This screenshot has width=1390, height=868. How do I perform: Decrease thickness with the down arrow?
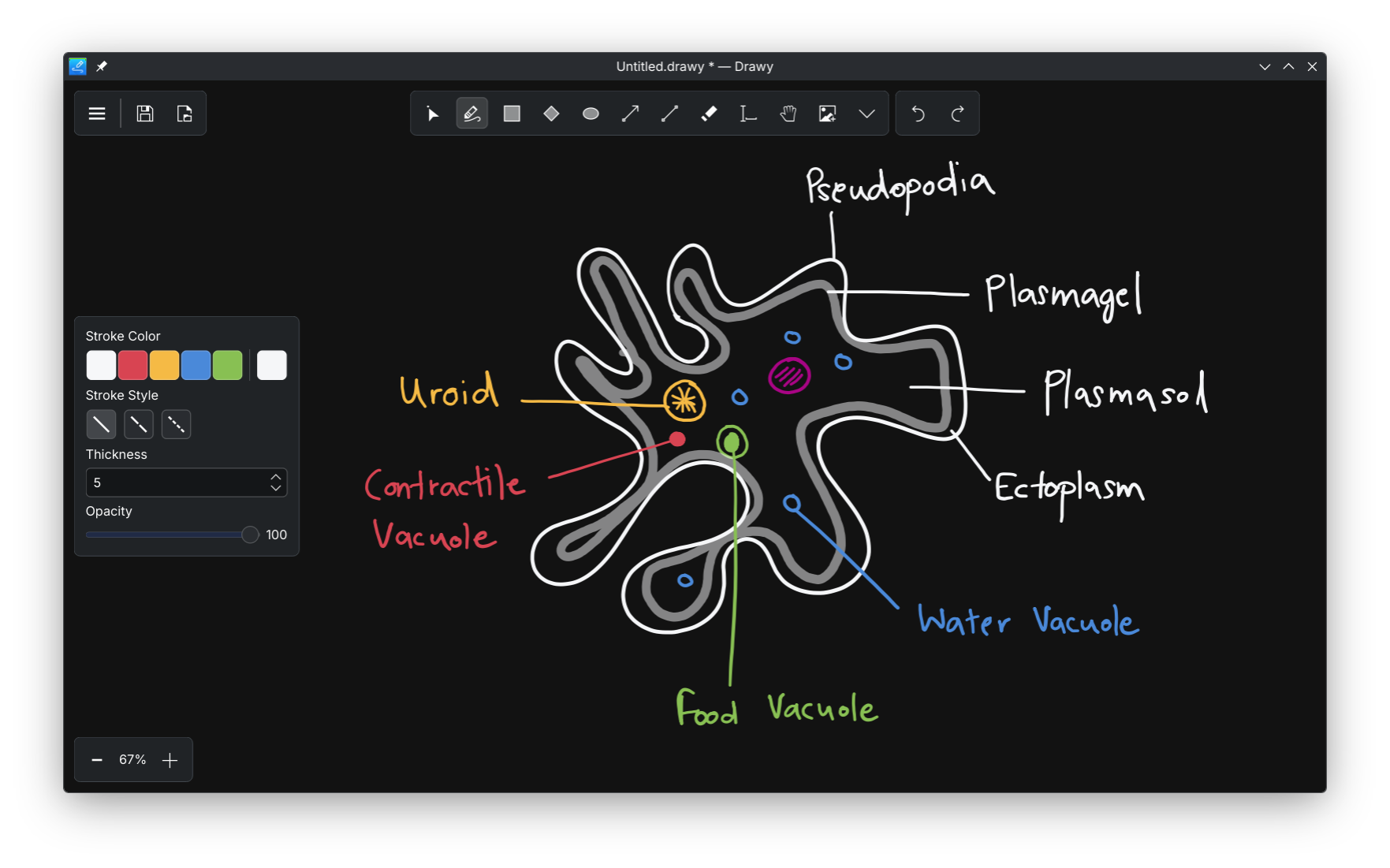275,488
